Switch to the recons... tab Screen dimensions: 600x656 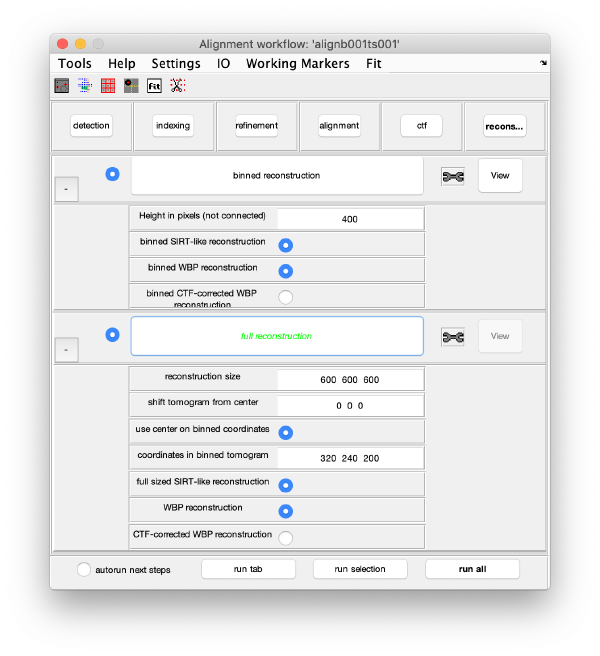click(x=505, y=126)
